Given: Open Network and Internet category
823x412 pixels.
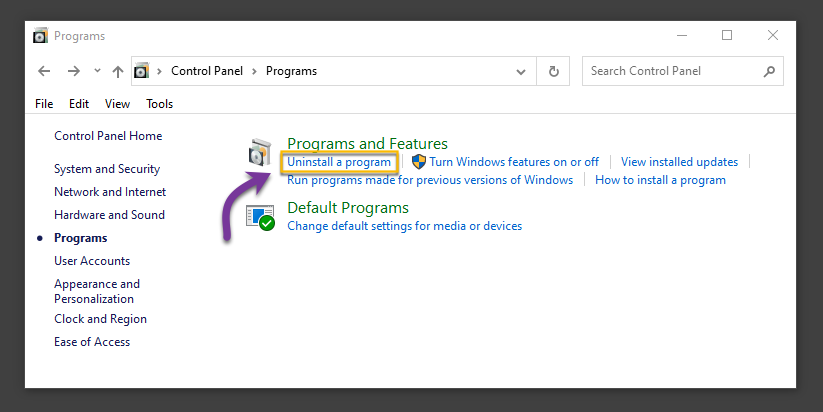Looking at the screenshot, I should pos(110,192).
